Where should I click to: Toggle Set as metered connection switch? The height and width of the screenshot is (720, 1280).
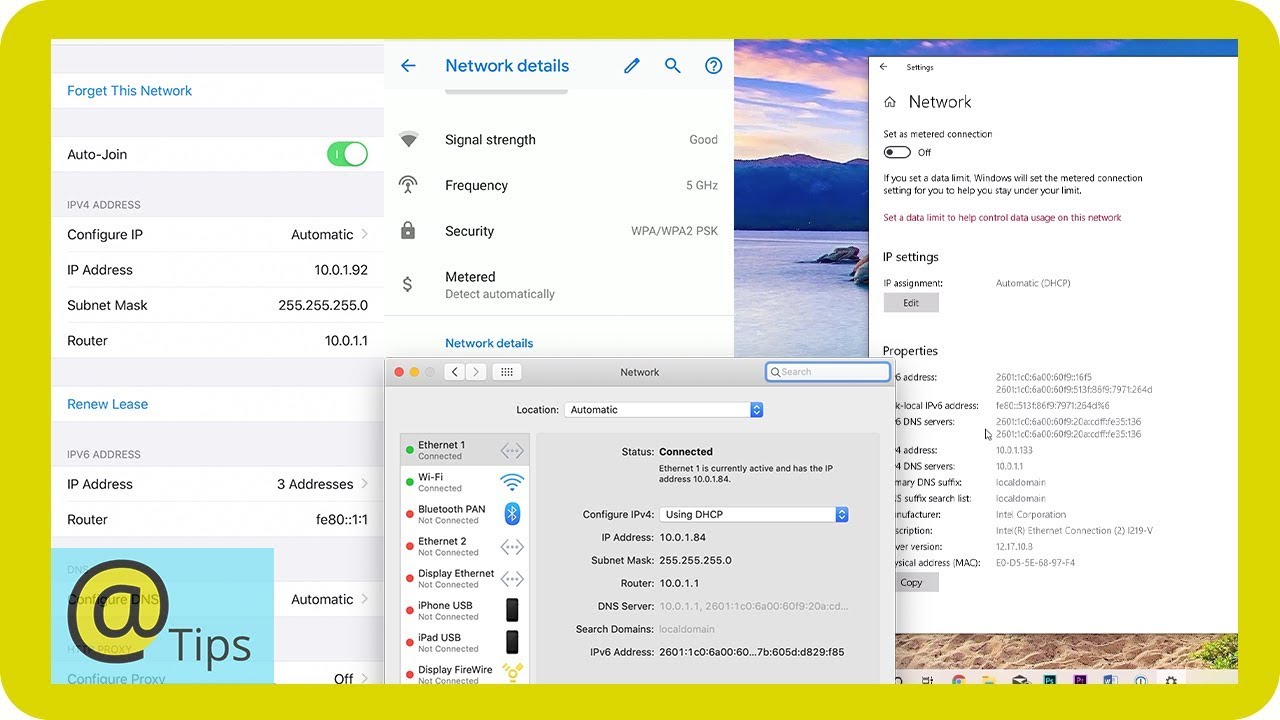point(897,153)
